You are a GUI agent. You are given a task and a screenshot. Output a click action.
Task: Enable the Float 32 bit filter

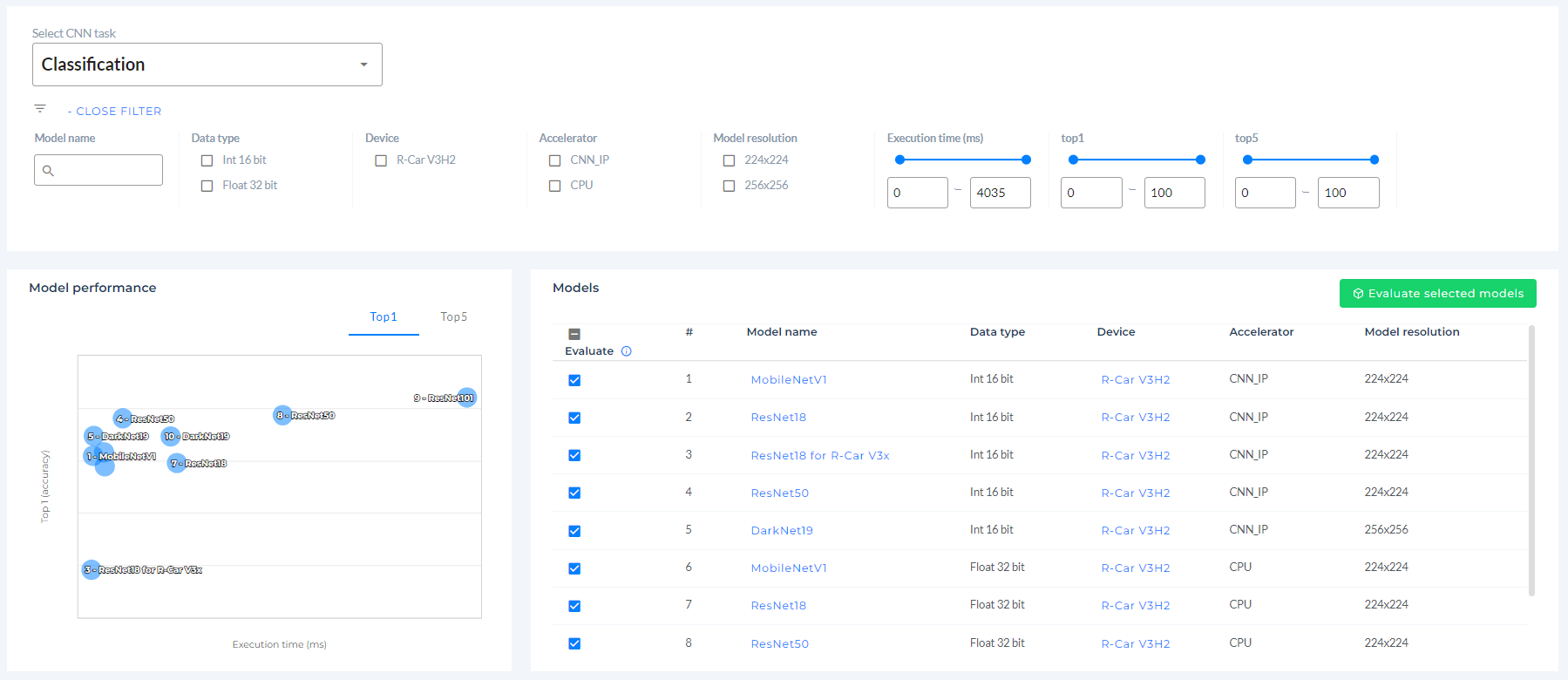click(207, 186)
